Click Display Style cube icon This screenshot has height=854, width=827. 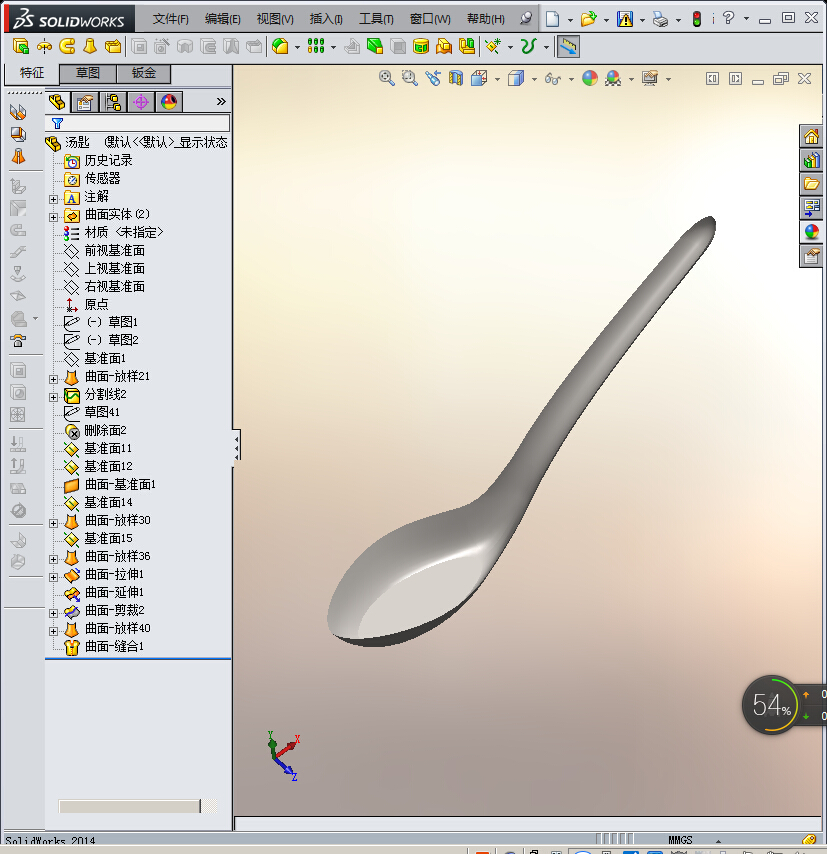tap(516, 78)
